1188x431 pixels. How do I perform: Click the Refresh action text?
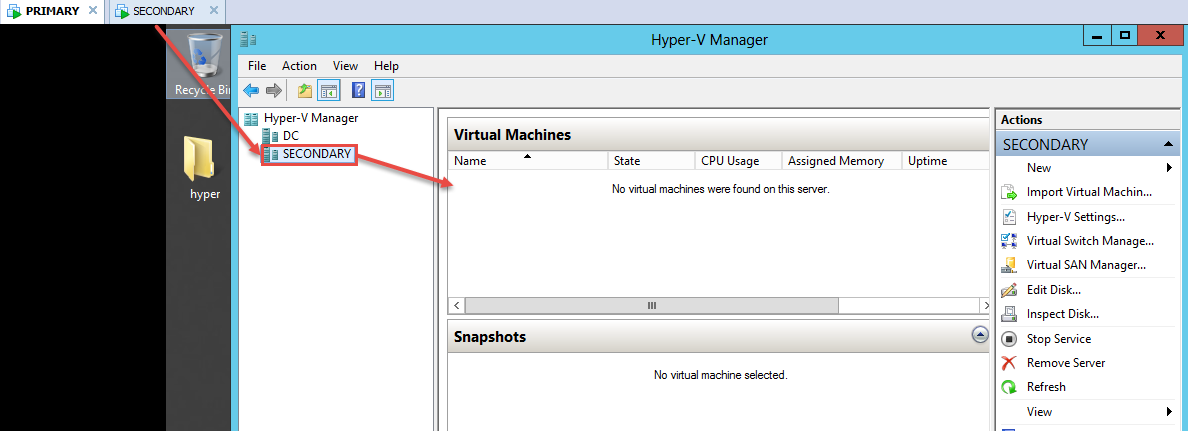pyautogui.click(x=1046, y=387)
